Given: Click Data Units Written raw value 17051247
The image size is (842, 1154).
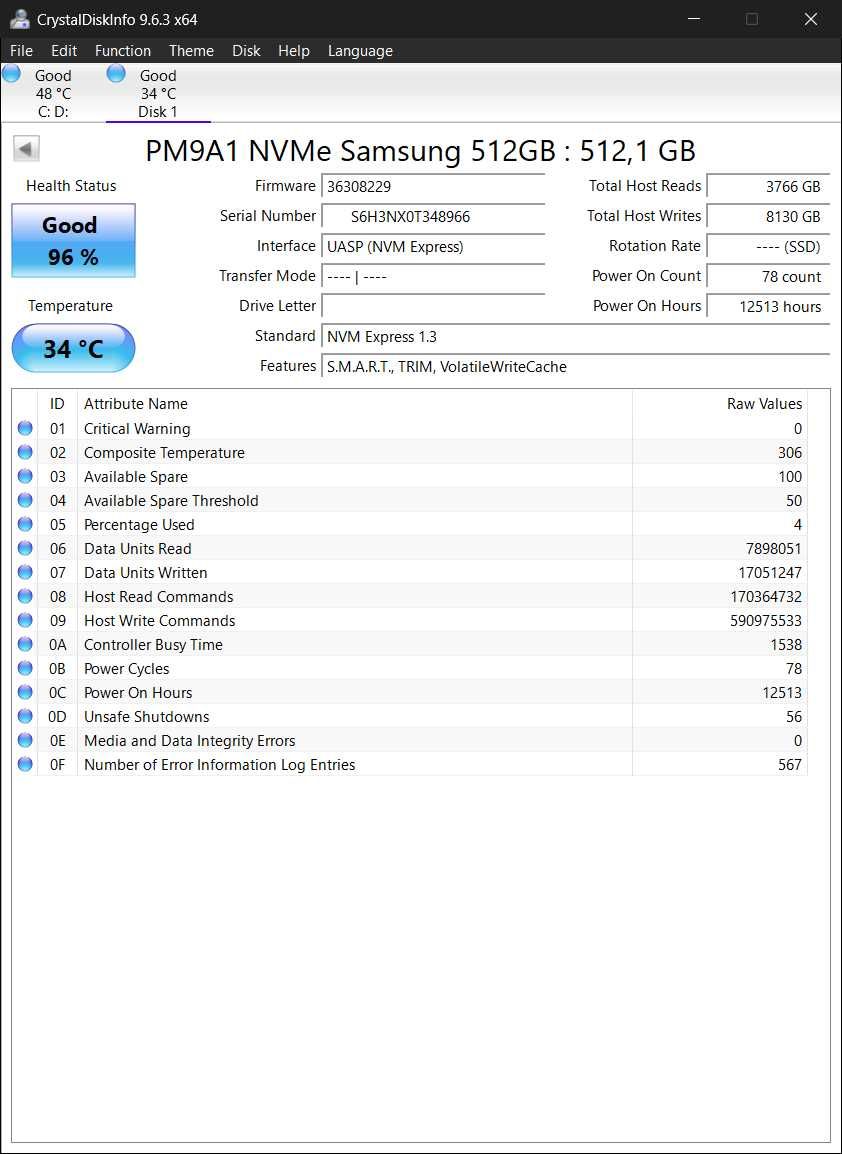Looking at the screenshot, I should [770, 573].
